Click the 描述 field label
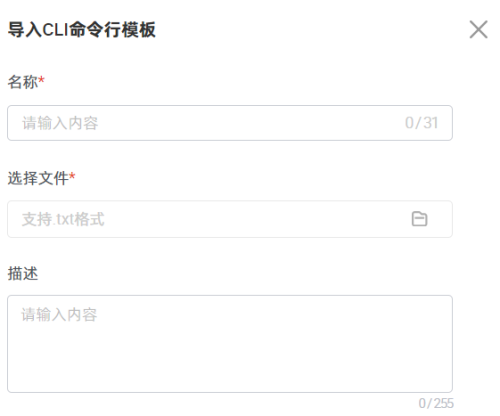500x416 pixels. point(23,274)
